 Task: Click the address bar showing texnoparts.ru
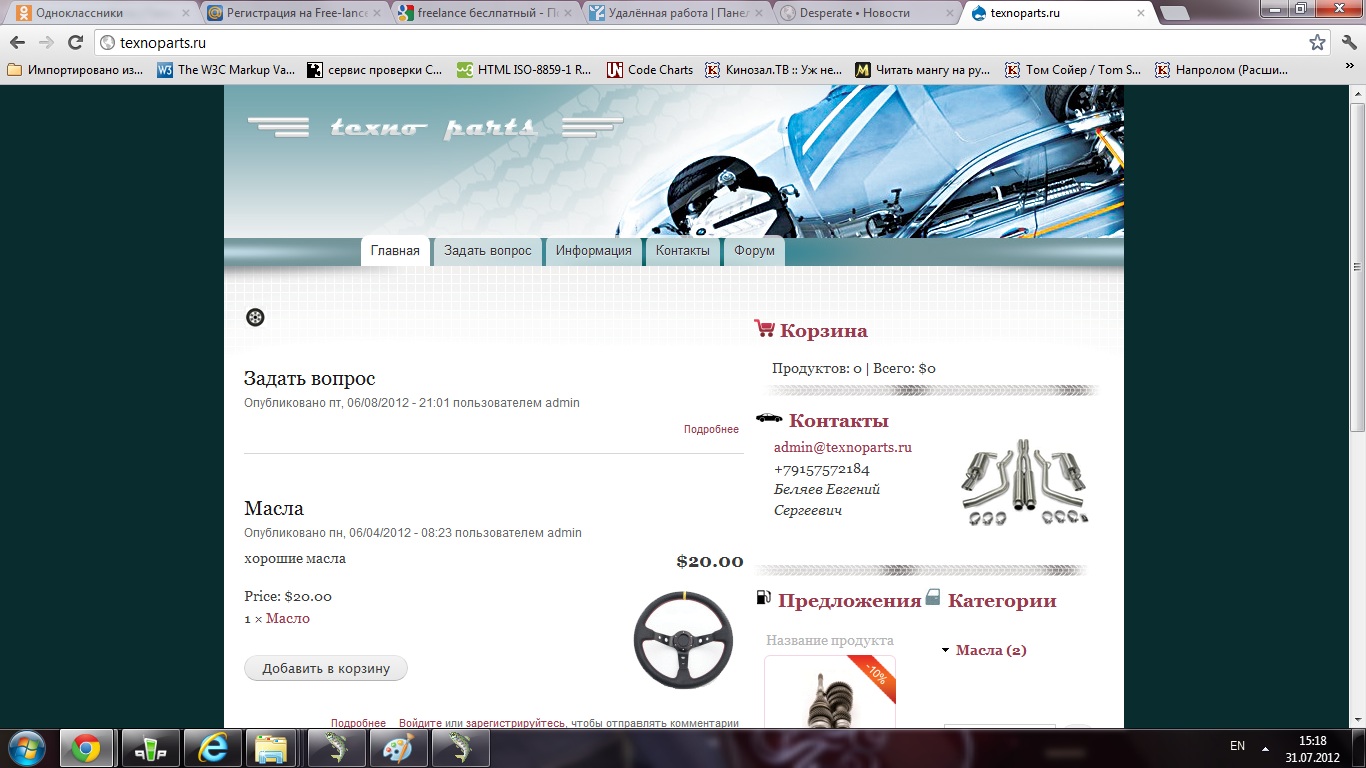(x=700, y=43)
